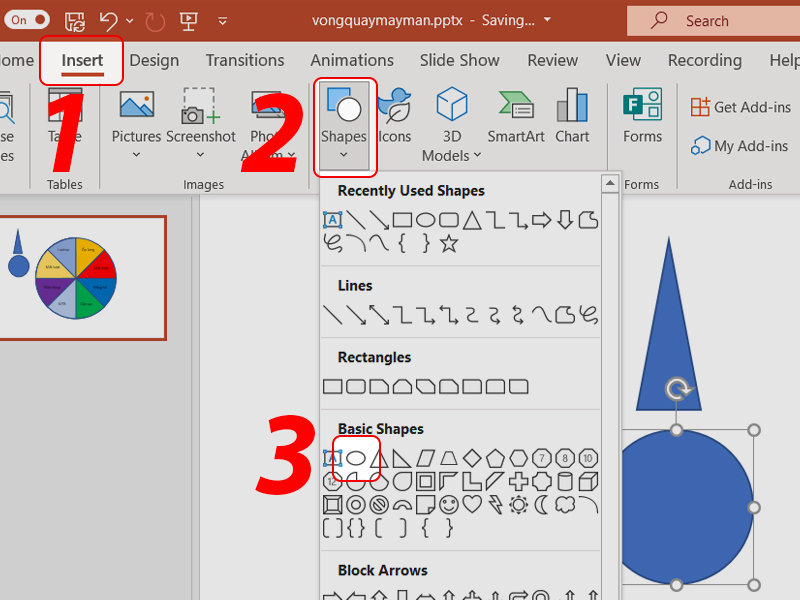Click the blue triangle shape on the slide
Viewport: 800px width, 600px height.
[x=668, y=330]
